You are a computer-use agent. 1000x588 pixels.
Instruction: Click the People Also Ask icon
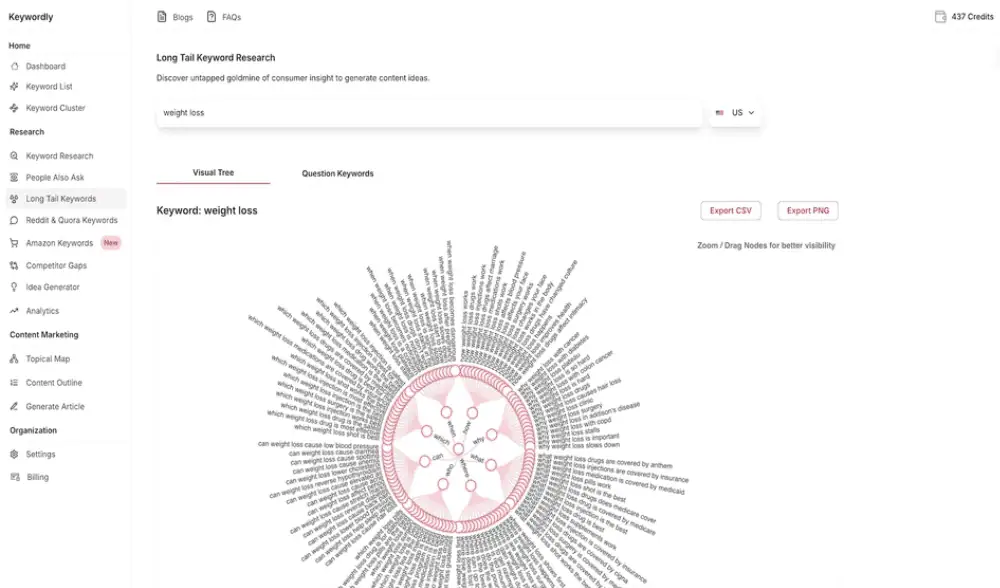[x=14, y=178]
